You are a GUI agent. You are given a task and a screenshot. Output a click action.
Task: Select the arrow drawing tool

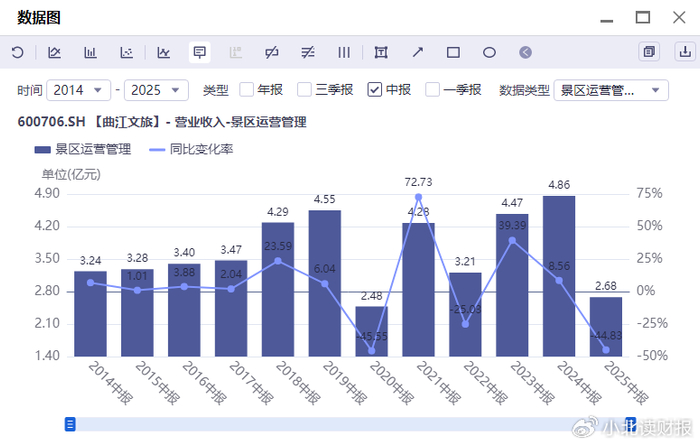click(x=417, y=52)
